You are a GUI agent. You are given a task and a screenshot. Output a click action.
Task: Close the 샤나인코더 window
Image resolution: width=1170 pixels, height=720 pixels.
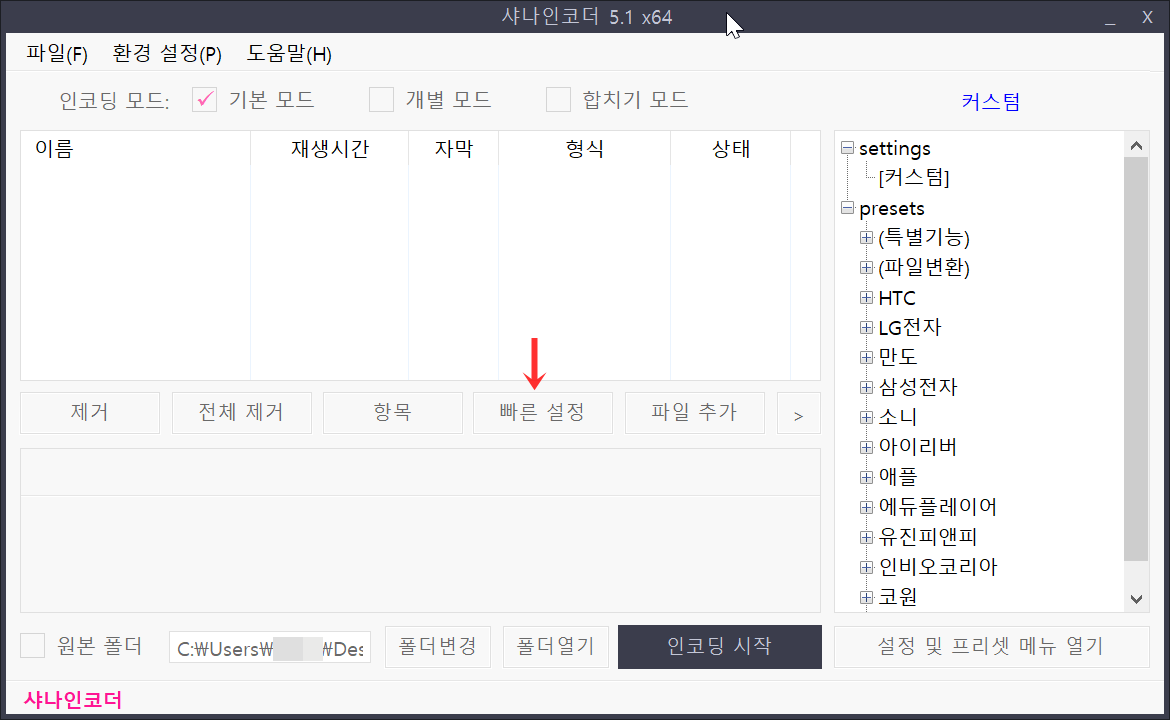click(1147, 17)
